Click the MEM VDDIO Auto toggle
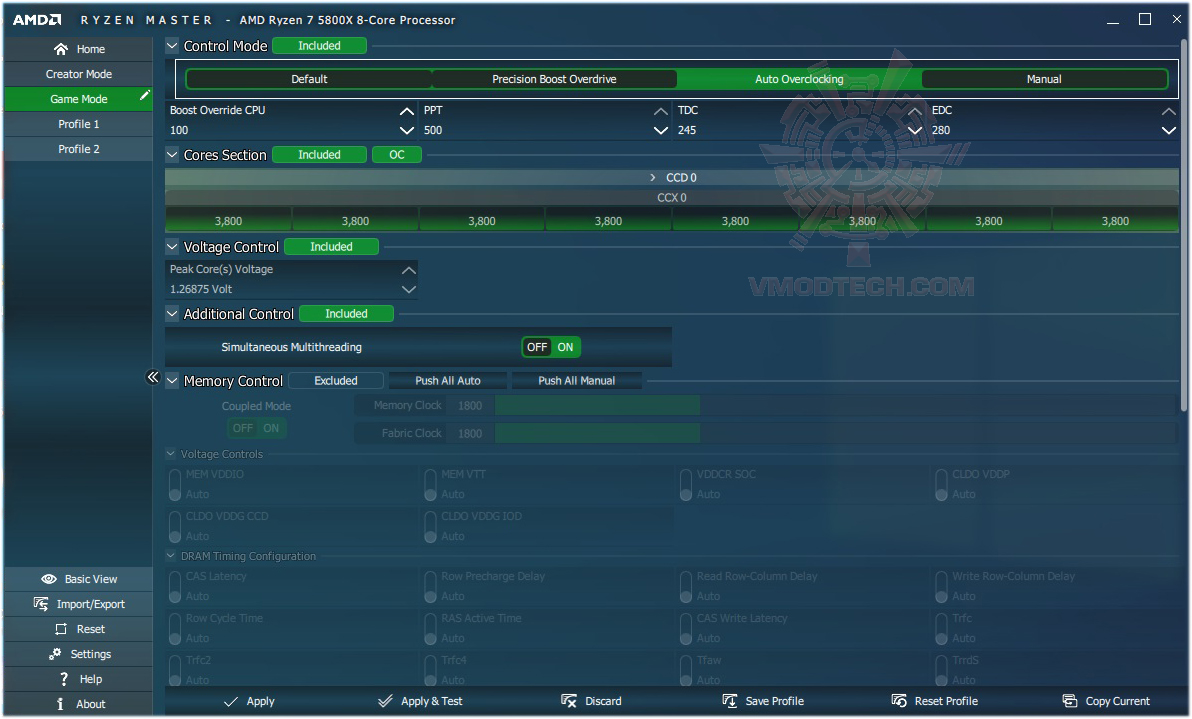The image size is (1192, 719). click(x=175, y=486)
